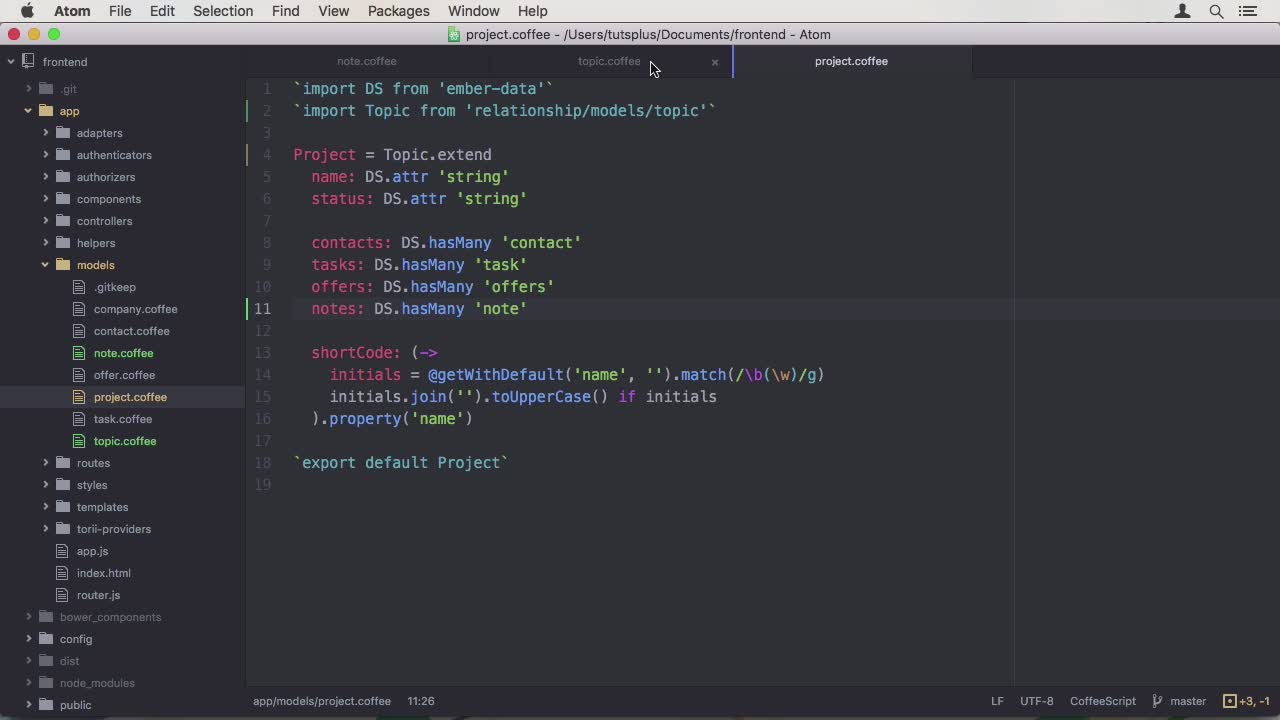Open Spotlight search icon
Image resolution: width=1280 pixels, height=720 pixels.
pyautogui.click(x=1216, y=11)
